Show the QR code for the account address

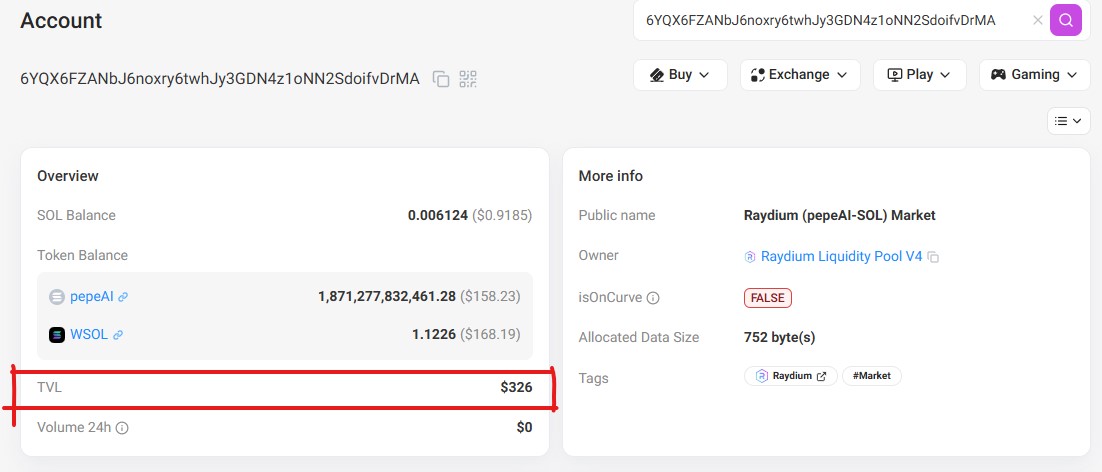(468, 79)
